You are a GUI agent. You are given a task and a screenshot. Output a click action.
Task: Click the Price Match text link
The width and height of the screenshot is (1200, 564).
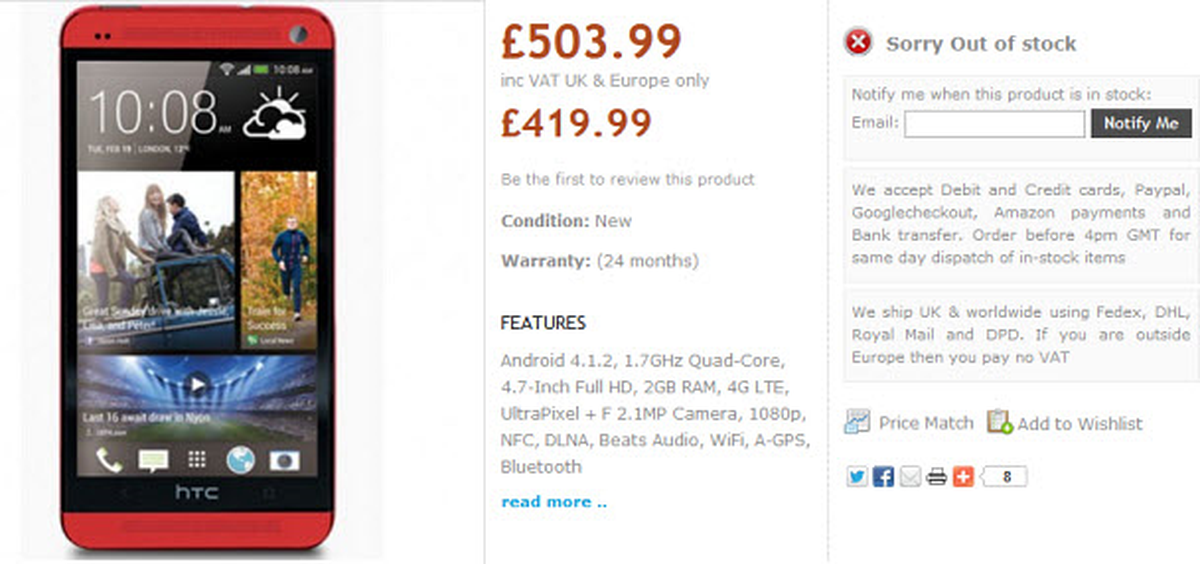pos(925,423)
